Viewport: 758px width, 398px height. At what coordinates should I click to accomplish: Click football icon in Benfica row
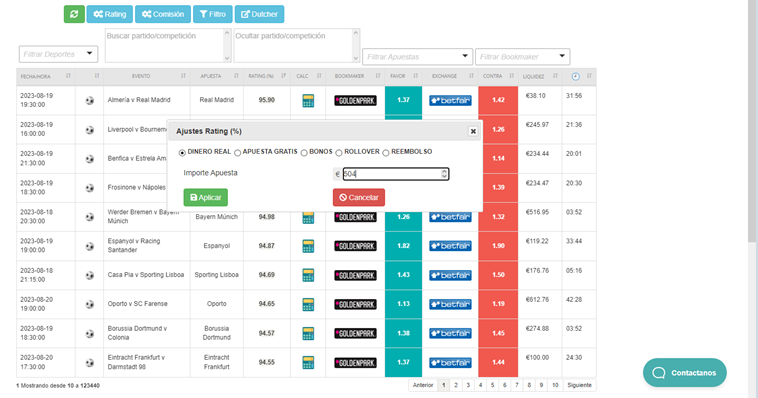[x=89, y=159]
